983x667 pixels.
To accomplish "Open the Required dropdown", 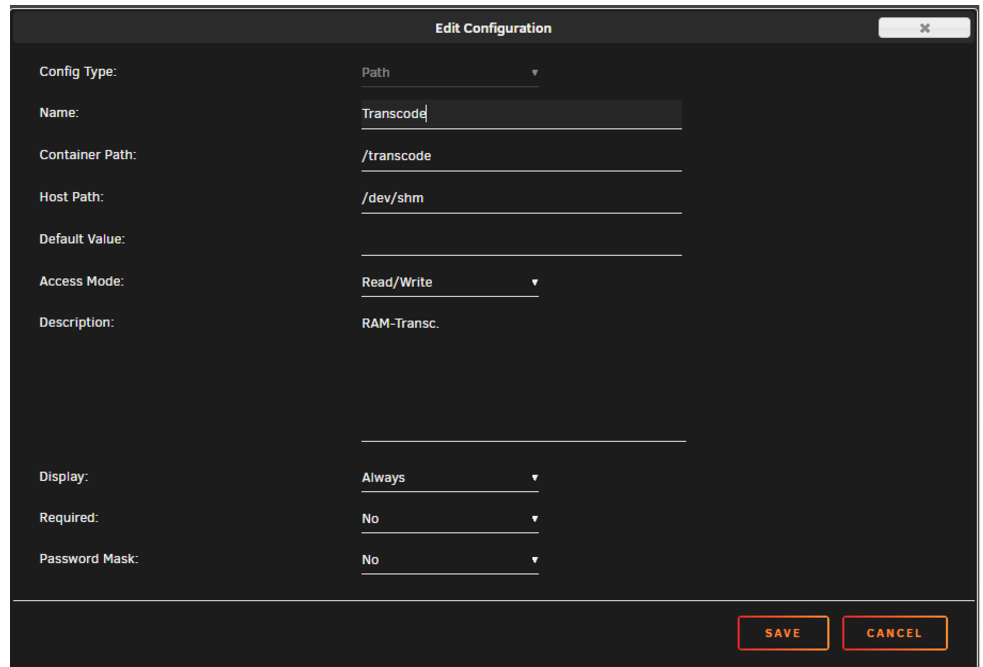I will pyautogui.click(x=449, y=519).
